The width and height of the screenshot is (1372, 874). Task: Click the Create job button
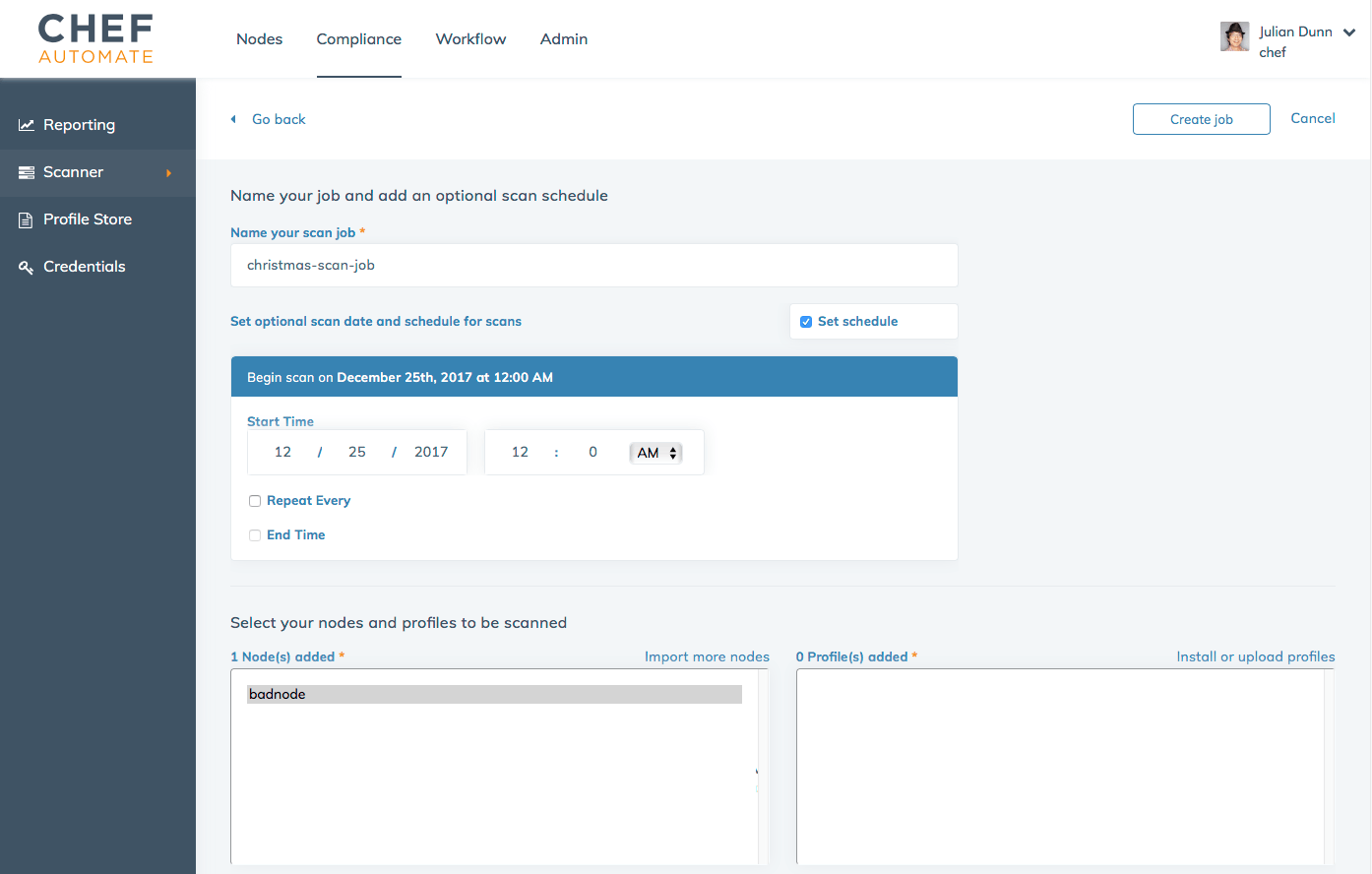(1201, 118)
